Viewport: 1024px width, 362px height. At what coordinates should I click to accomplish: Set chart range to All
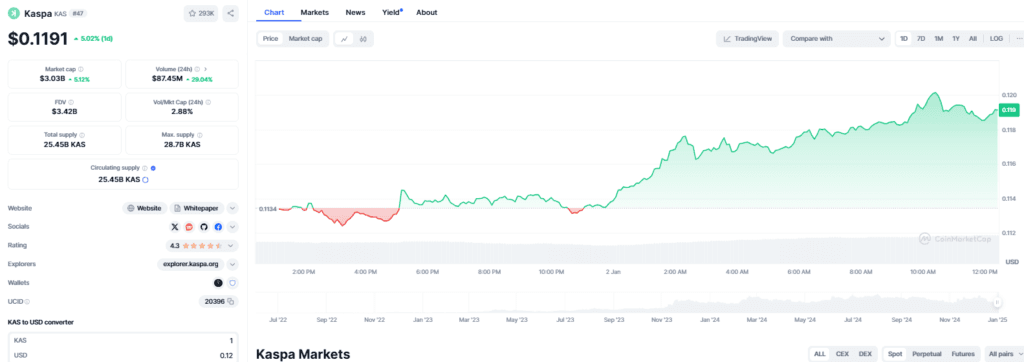pos(972,39)
